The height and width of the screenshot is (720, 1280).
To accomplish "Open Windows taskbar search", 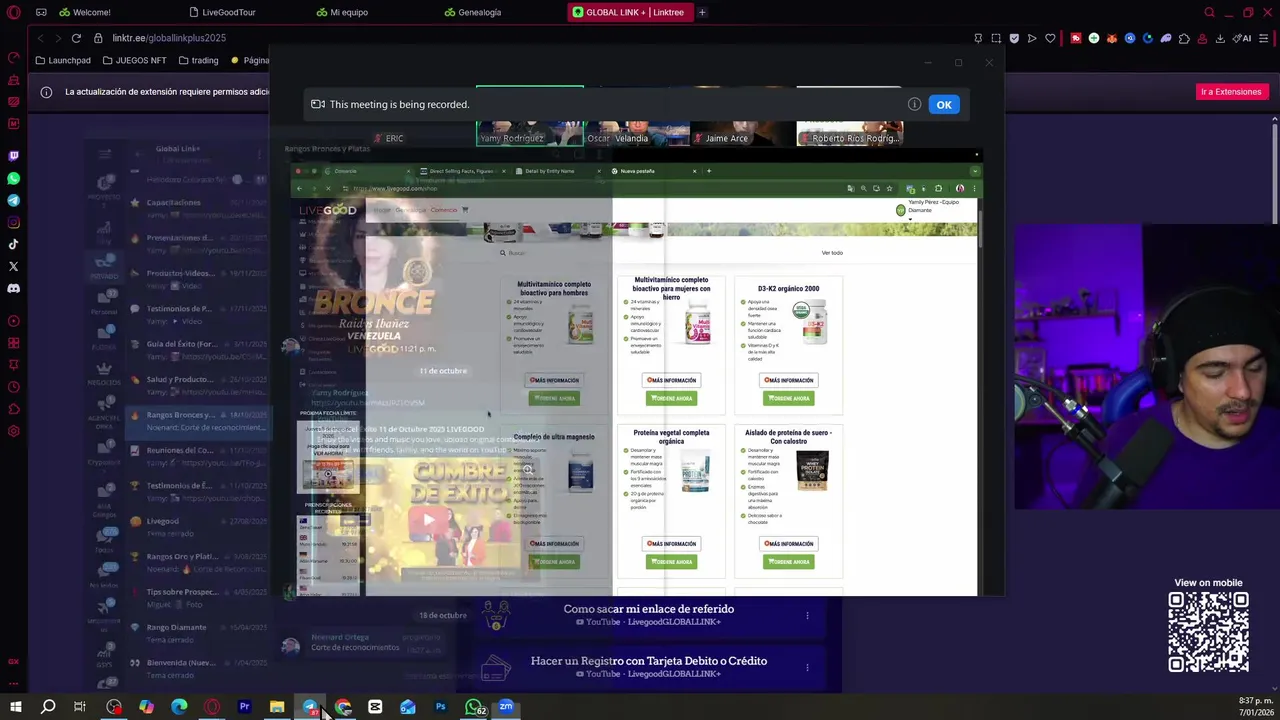I will tap(48, 707).
